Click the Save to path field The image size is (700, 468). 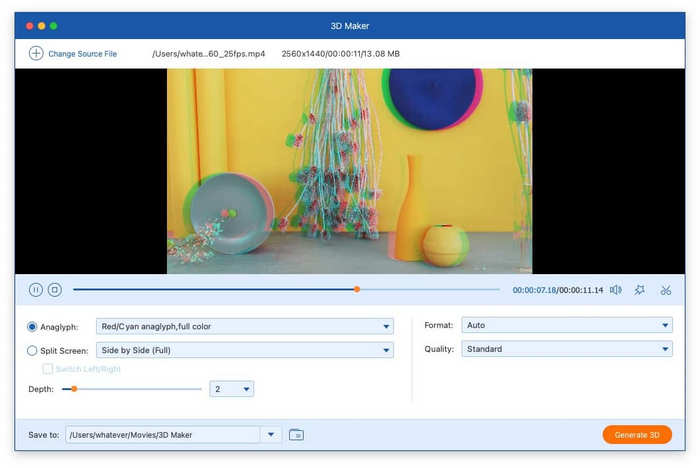[162, 435]
